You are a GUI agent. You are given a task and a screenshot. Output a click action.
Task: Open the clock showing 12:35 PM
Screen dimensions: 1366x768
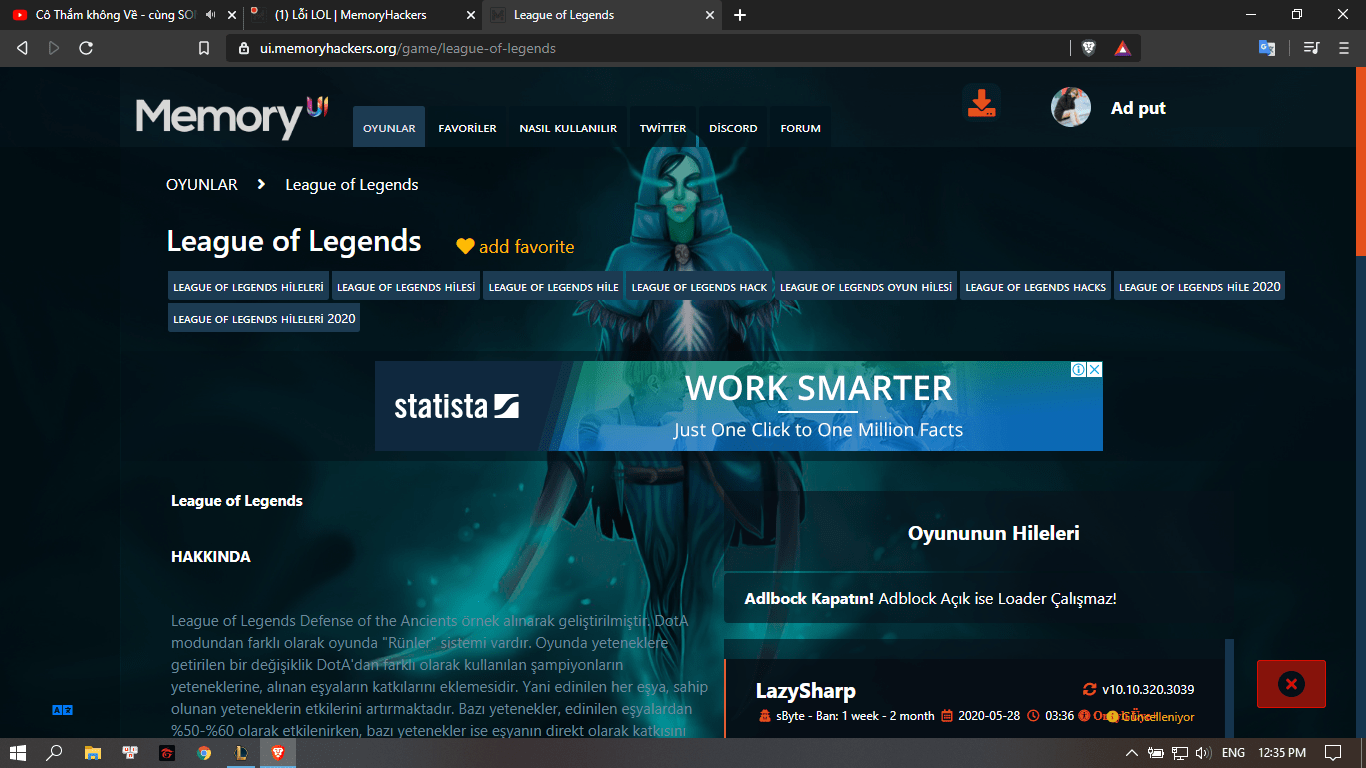tap(1282, 752)
